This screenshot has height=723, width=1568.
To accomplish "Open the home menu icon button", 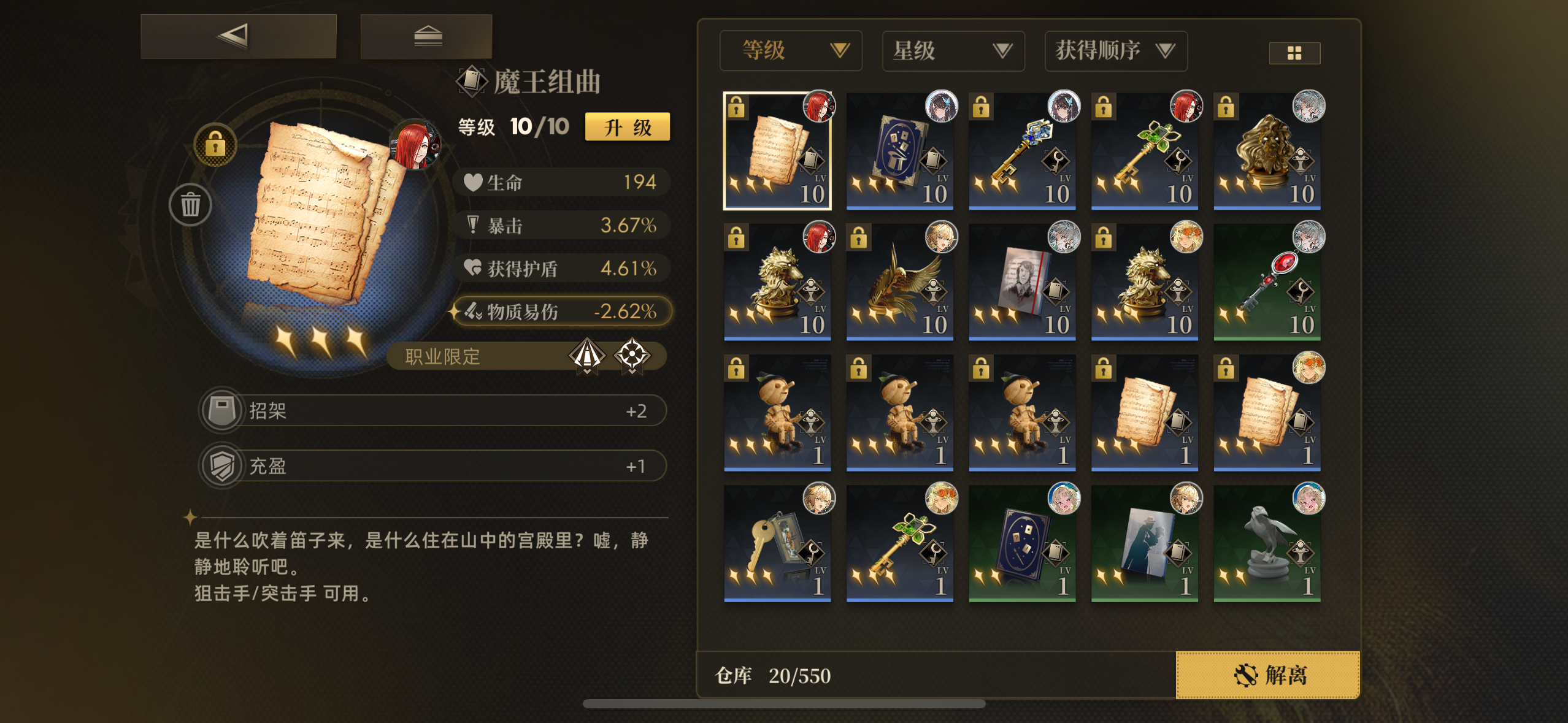I will point(427,36).
